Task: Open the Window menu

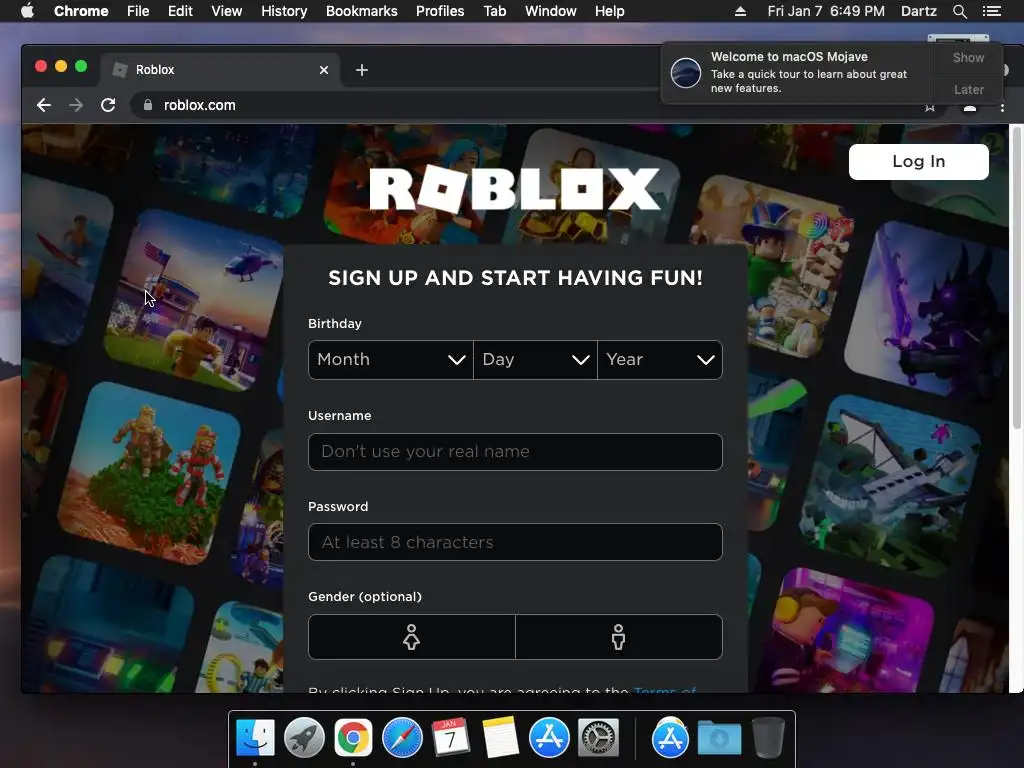Action: coord(551,11)
